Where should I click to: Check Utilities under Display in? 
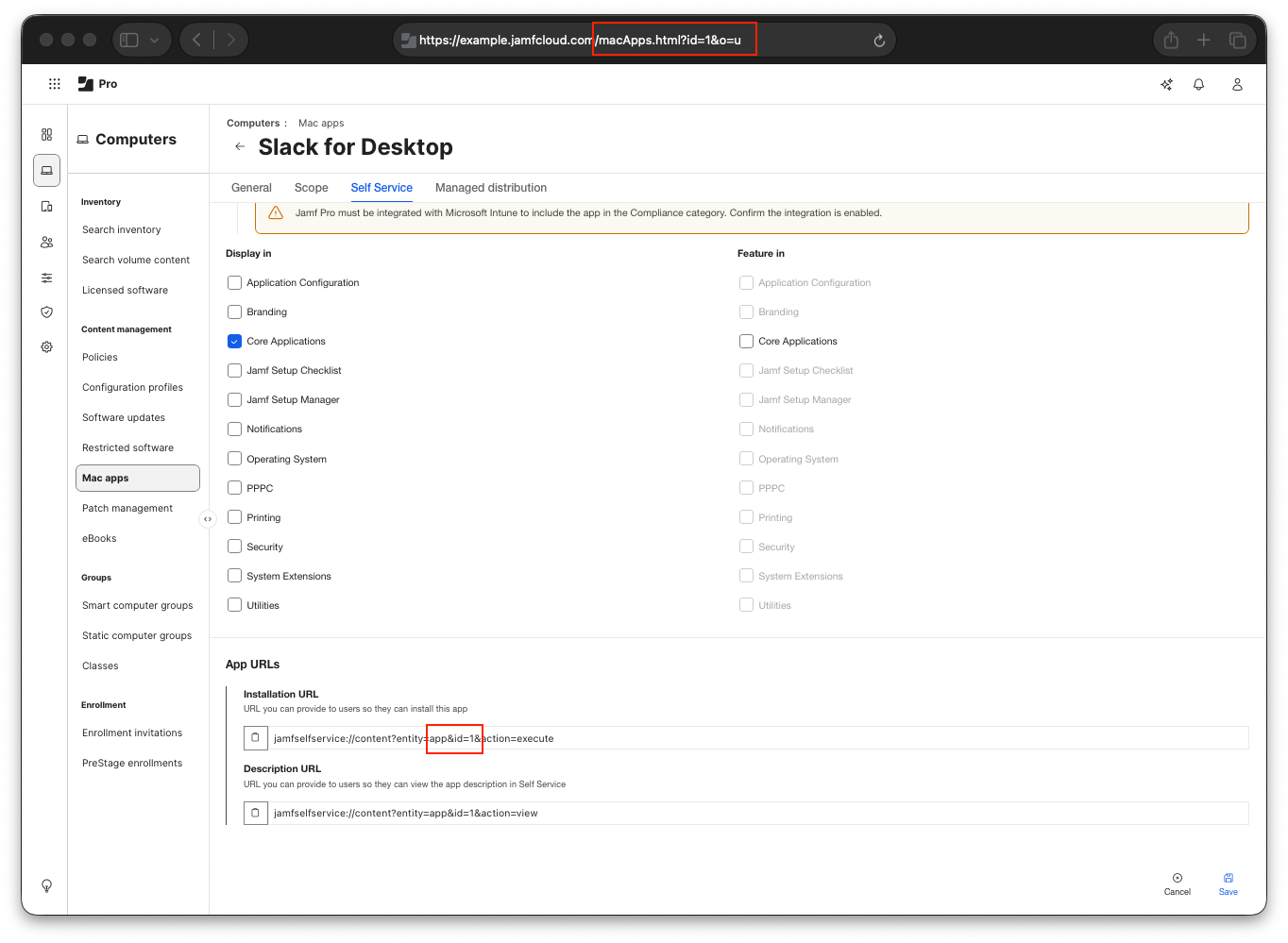234,605
